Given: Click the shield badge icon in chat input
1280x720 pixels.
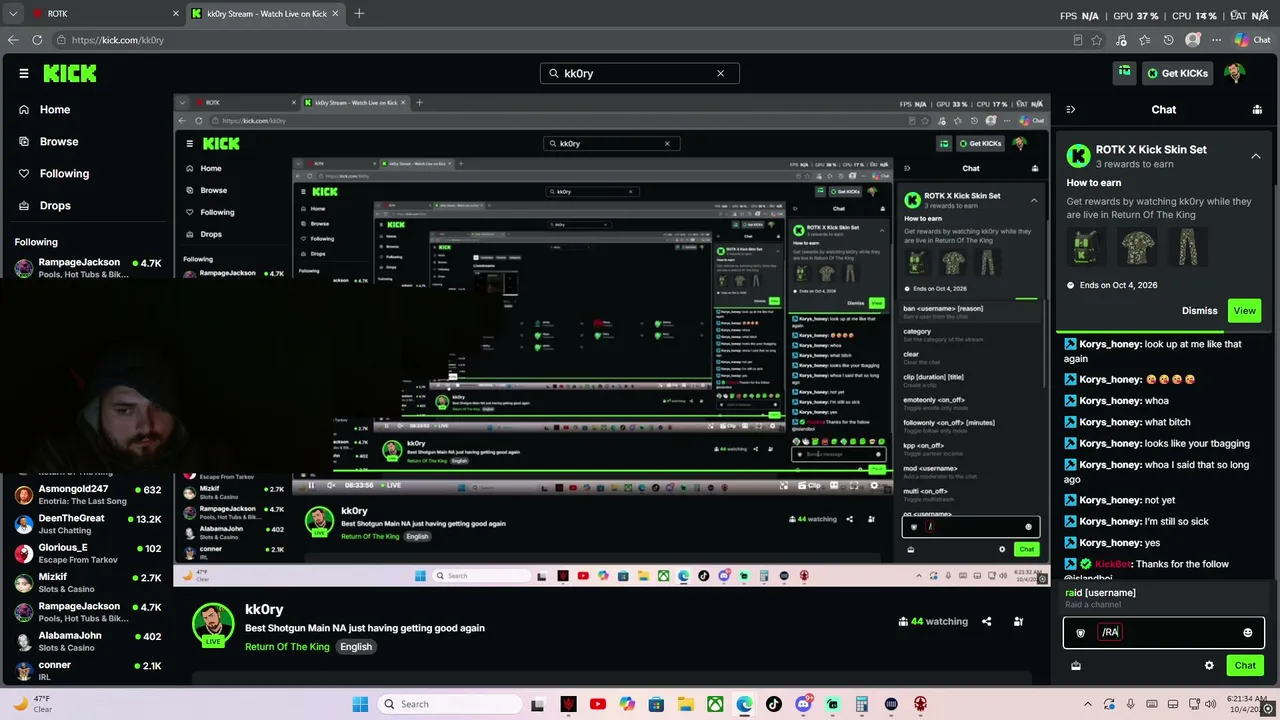Looking at the screenshot, I should (1080, 632).
